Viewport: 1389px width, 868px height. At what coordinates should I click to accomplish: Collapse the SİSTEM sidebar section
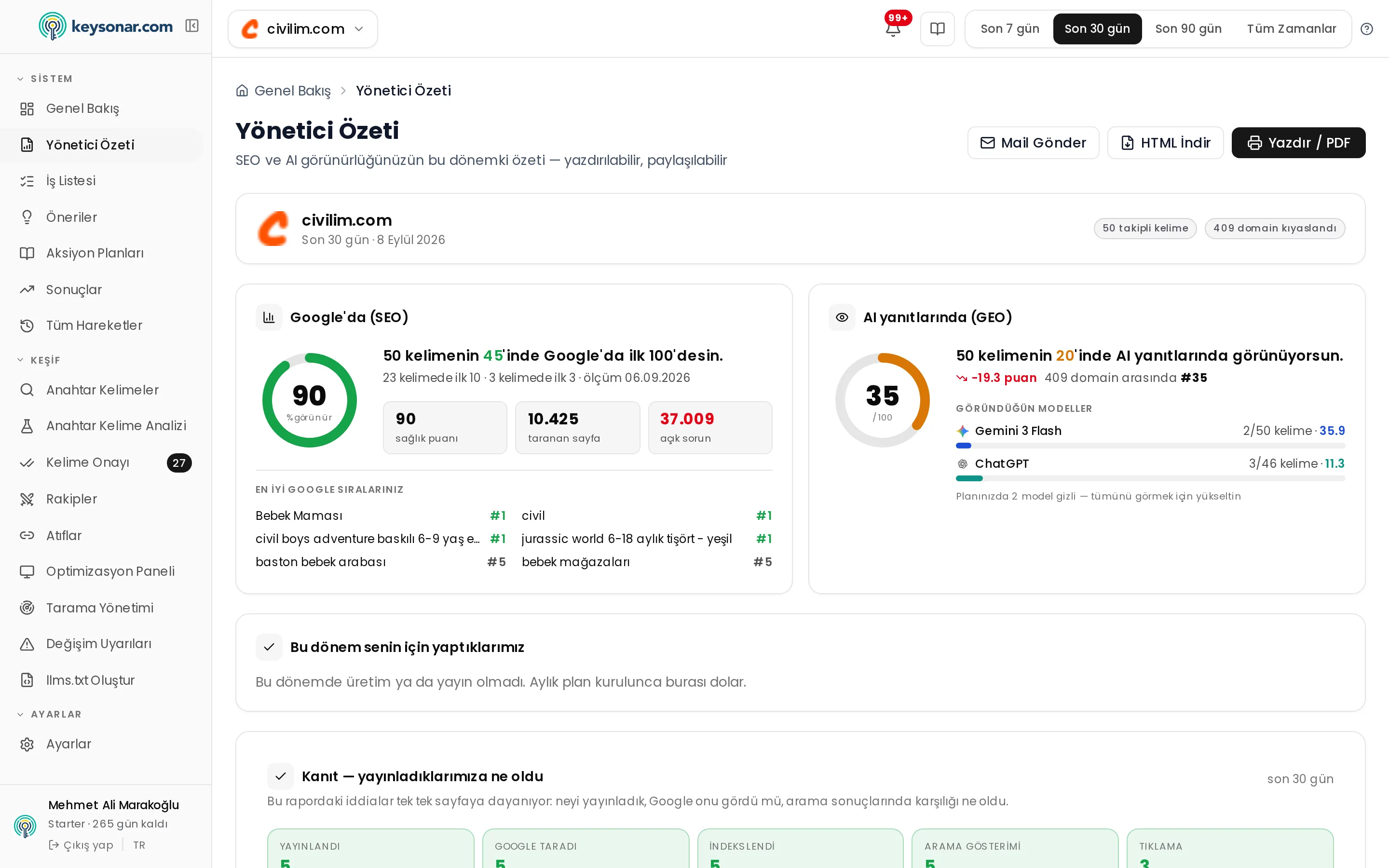(x=45, y=79)
